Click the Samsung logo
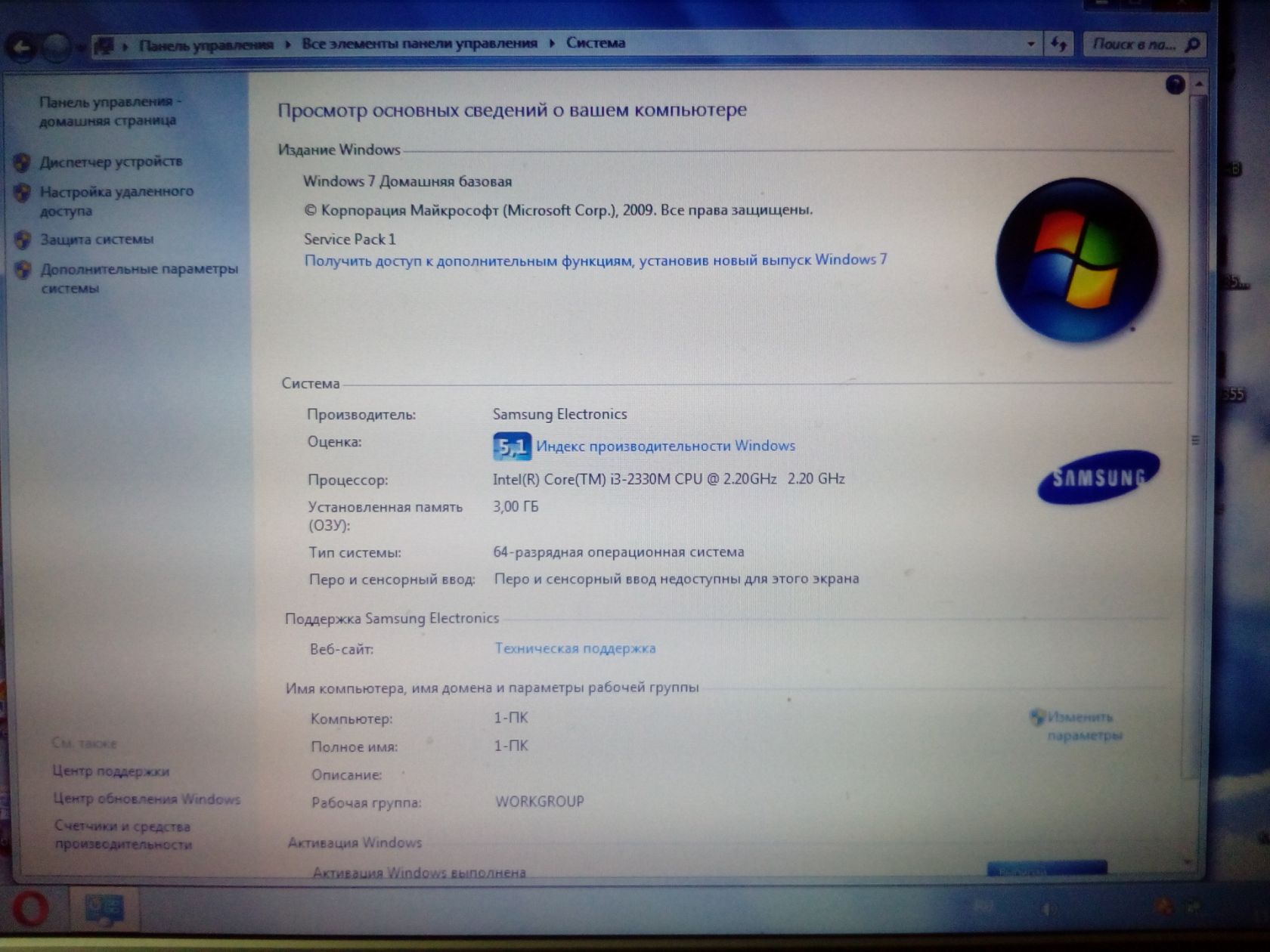Image resolution: width=1270 pixels, height=952 pixels. [x=1098, y=477]
